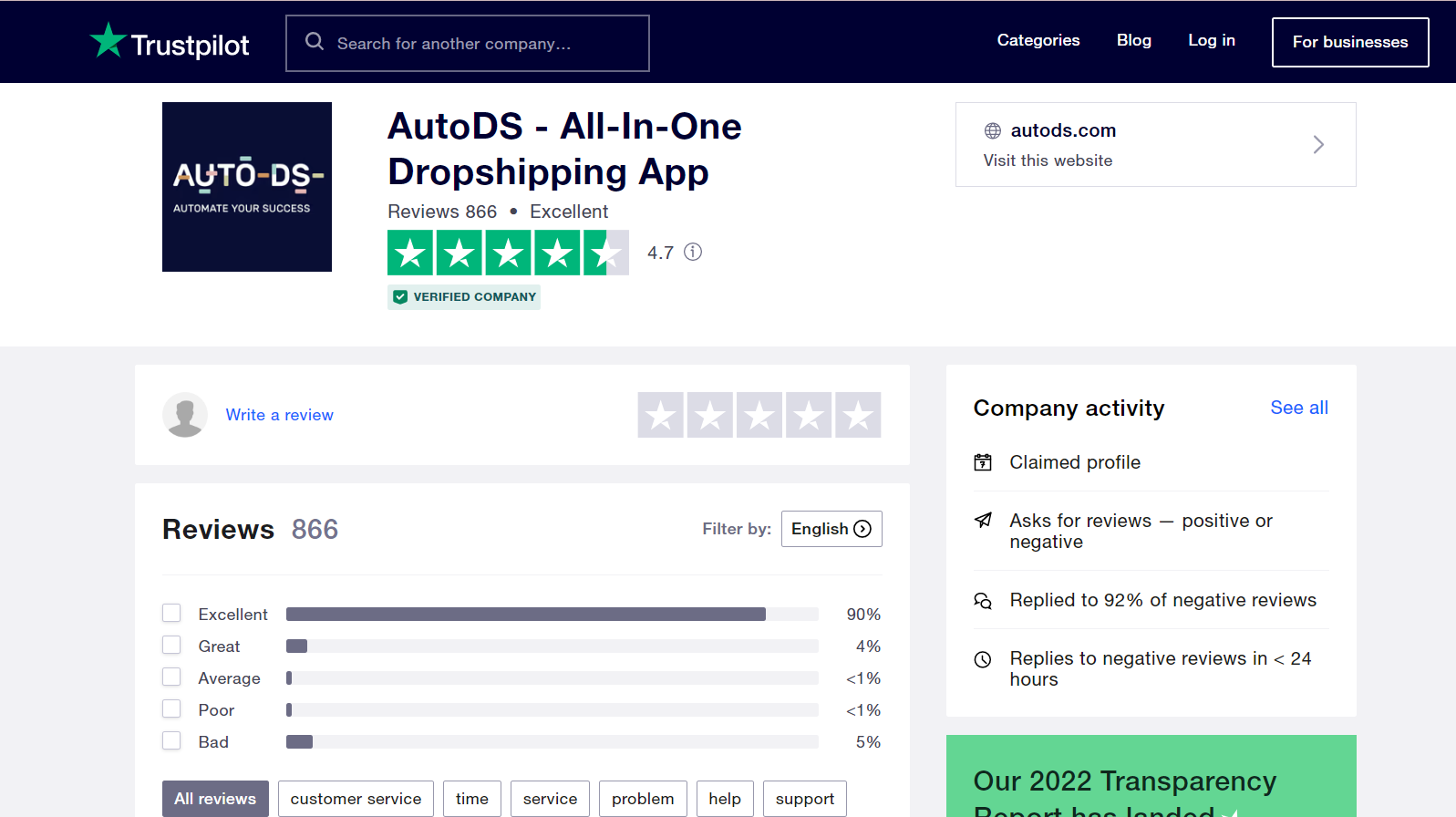Click the Poor <1% rating bar

pyautogui.click(x=552, y=710)
